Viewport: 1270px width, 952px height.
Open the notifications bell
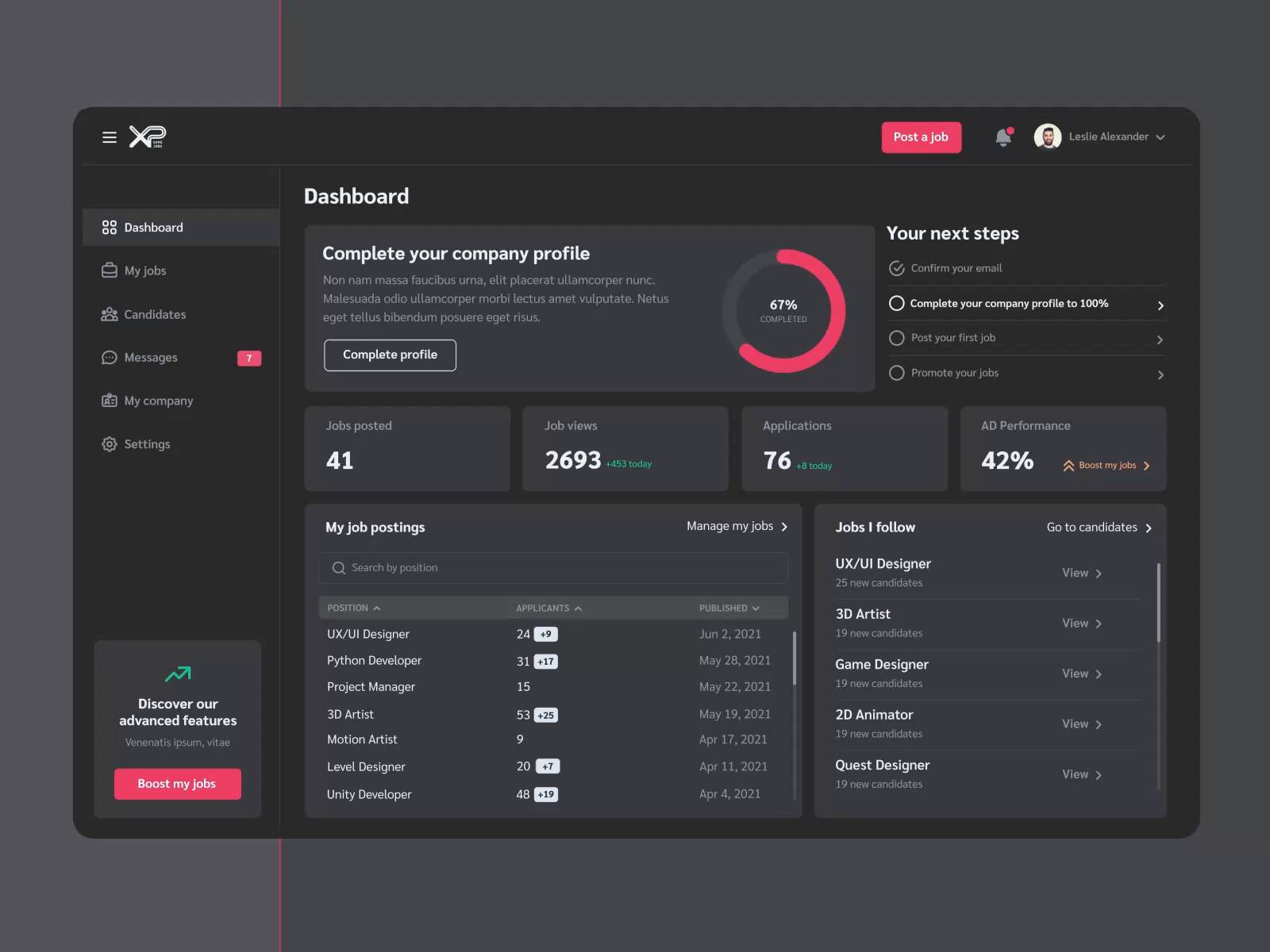click(1003, 137)
